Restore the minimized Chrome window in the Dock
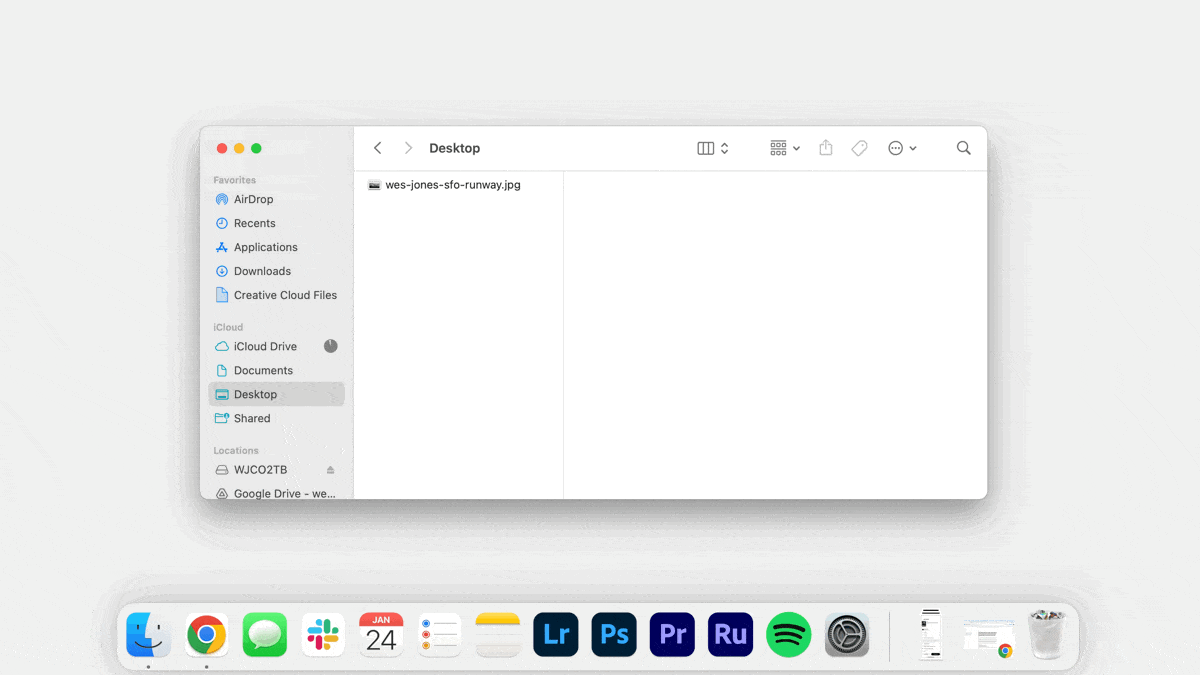The width and height of the screenshot is (1200, 675). 989,636
